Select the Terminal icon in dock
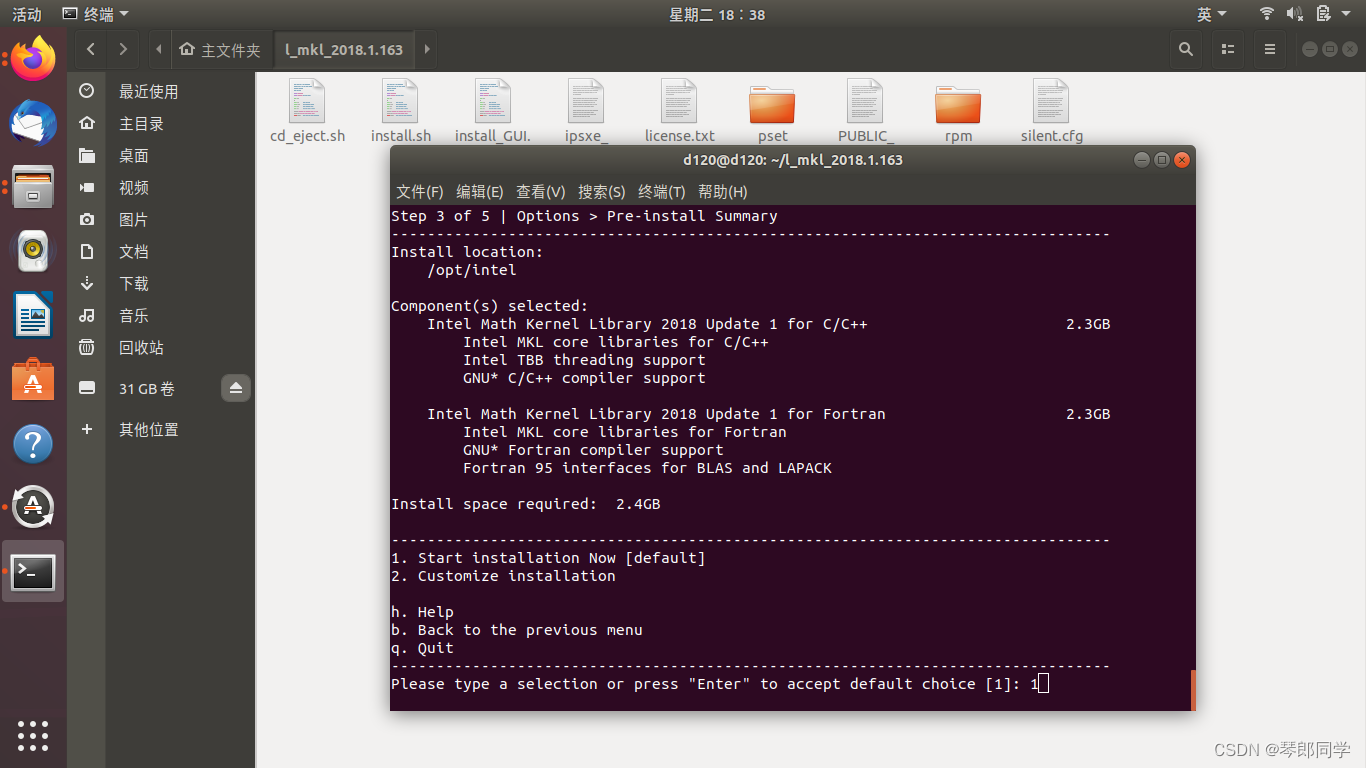This screenshot has width=1366, height=768. click(x=33, y=572)
